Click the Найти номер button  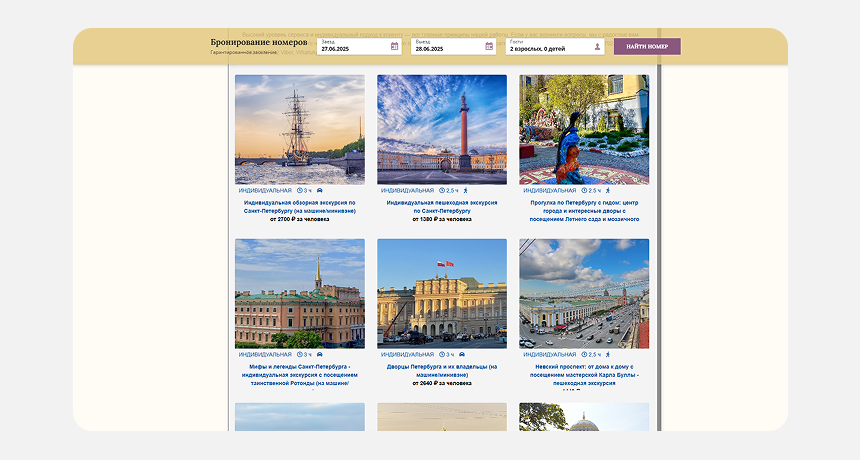(647, 47)
